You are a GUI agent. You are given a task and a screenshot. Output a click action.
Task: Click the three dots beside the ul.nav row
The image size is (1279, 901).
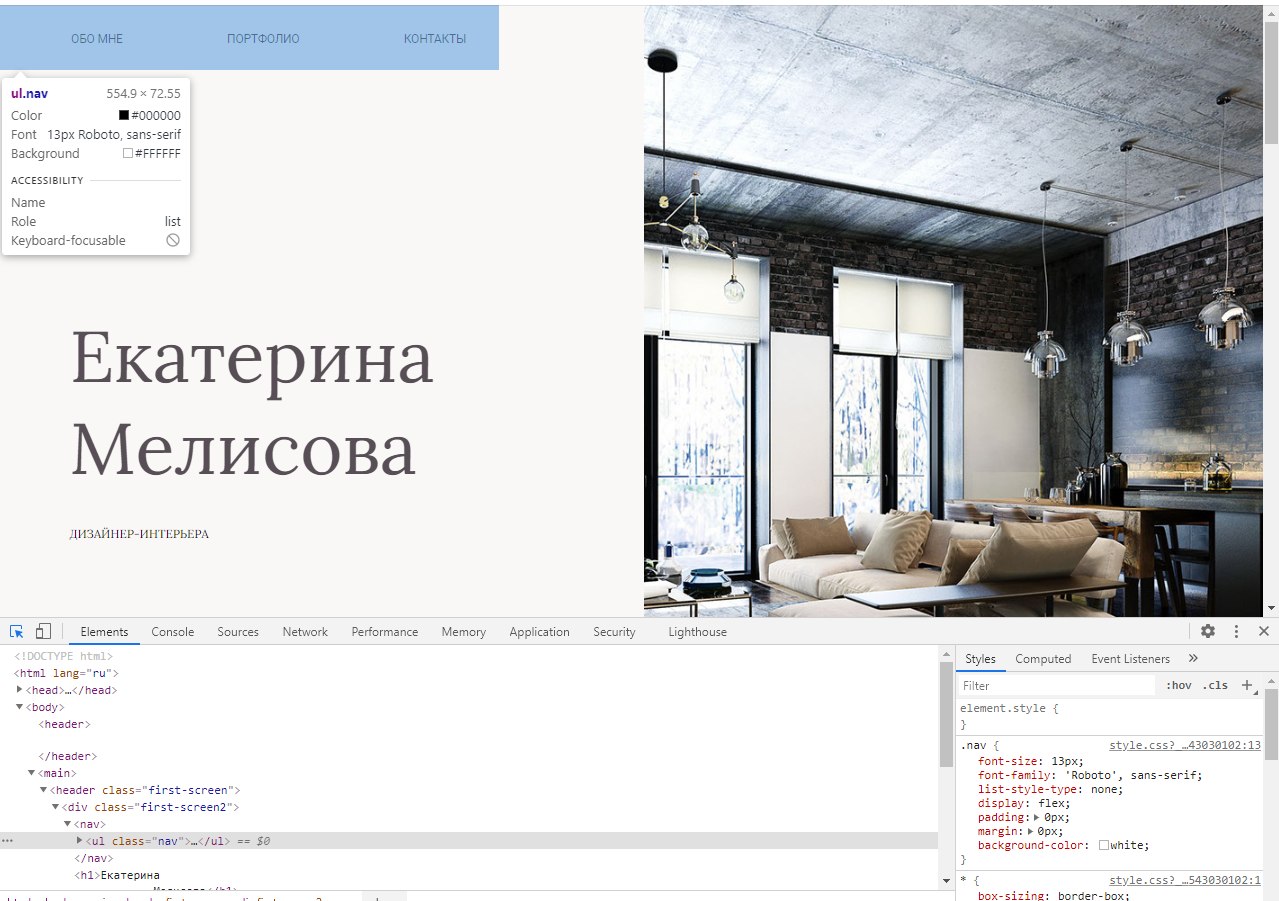(x=7, y=841)
